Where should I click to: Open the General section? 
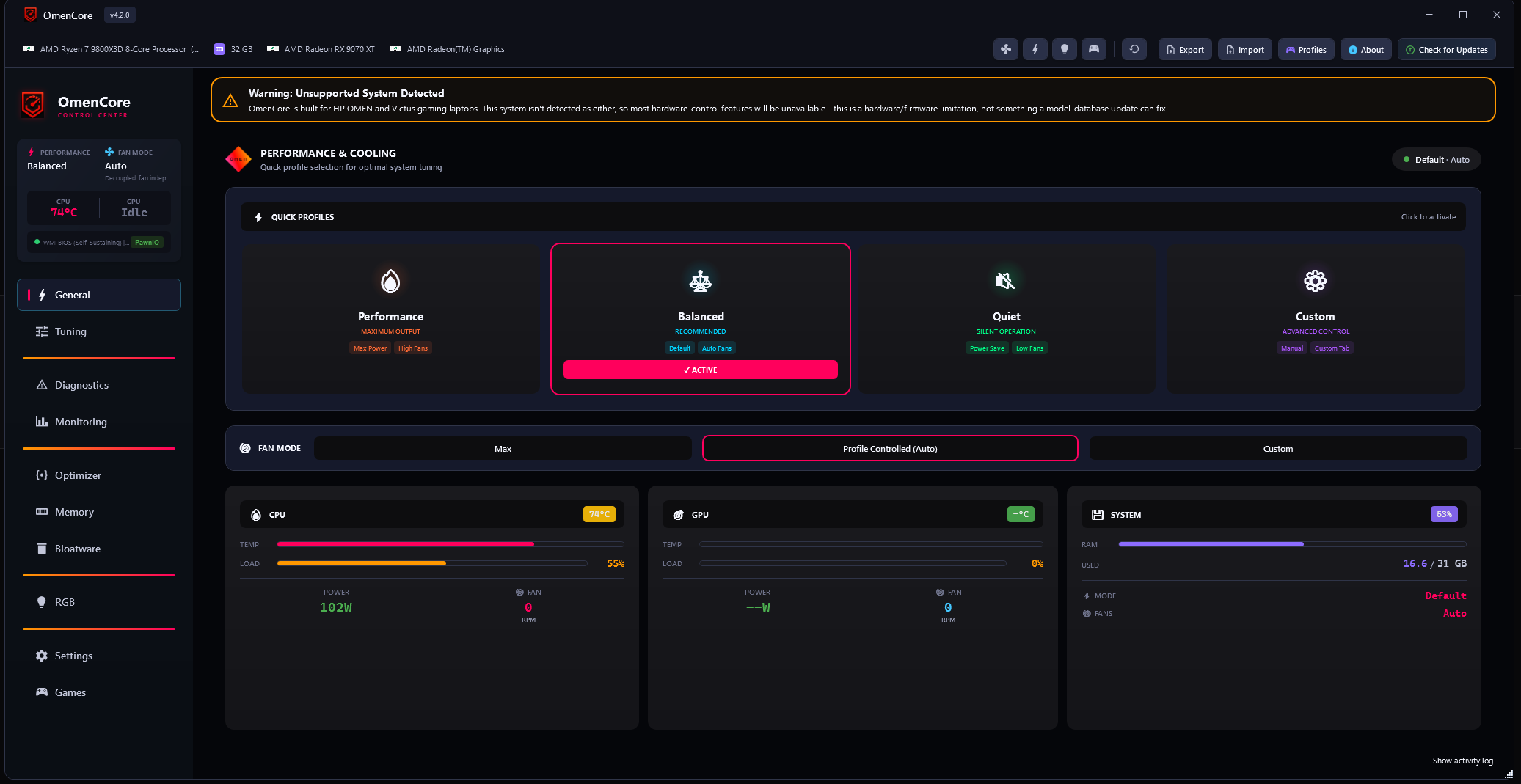click(x=99, y=295)
